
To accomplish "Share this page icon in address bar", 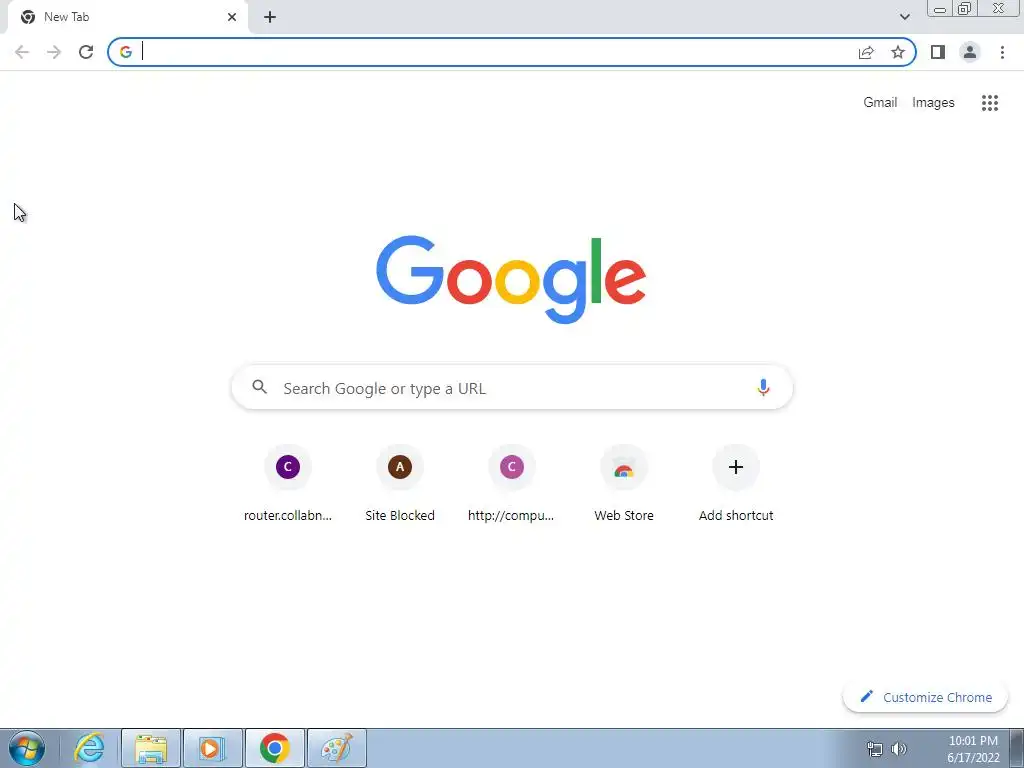I will [866, 52].
